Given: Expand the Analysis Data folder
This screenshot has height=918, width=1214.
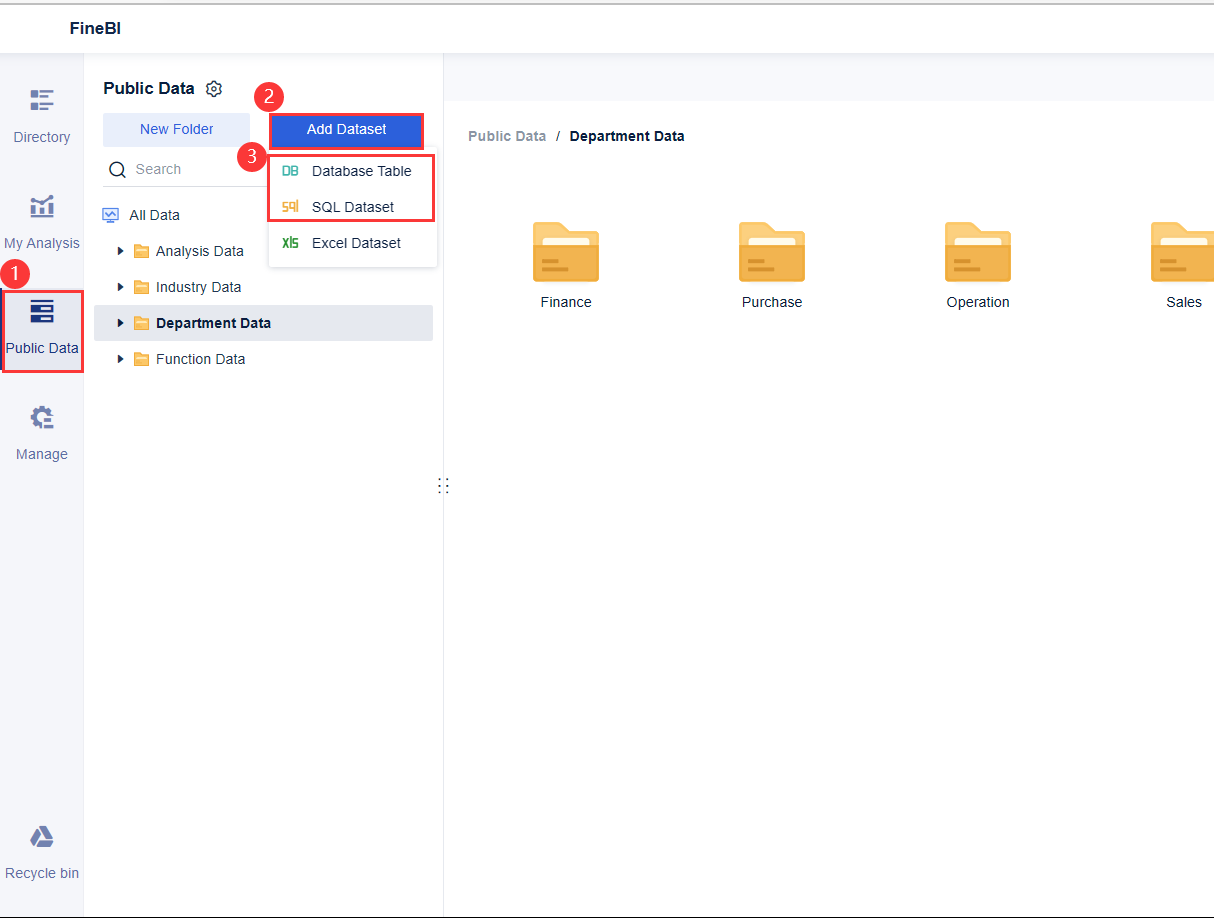Looking at the screenshot, I should coord(120,250).
